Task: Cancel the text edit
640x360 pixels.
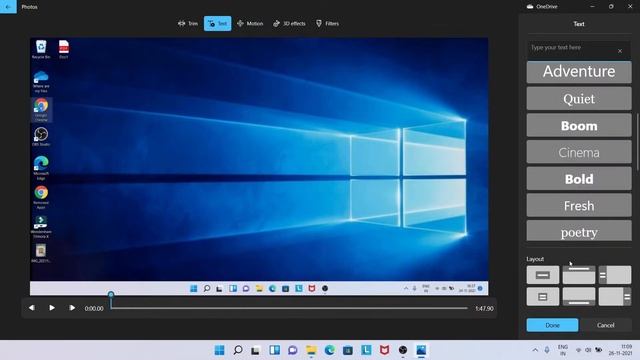Action: point(605,325)
